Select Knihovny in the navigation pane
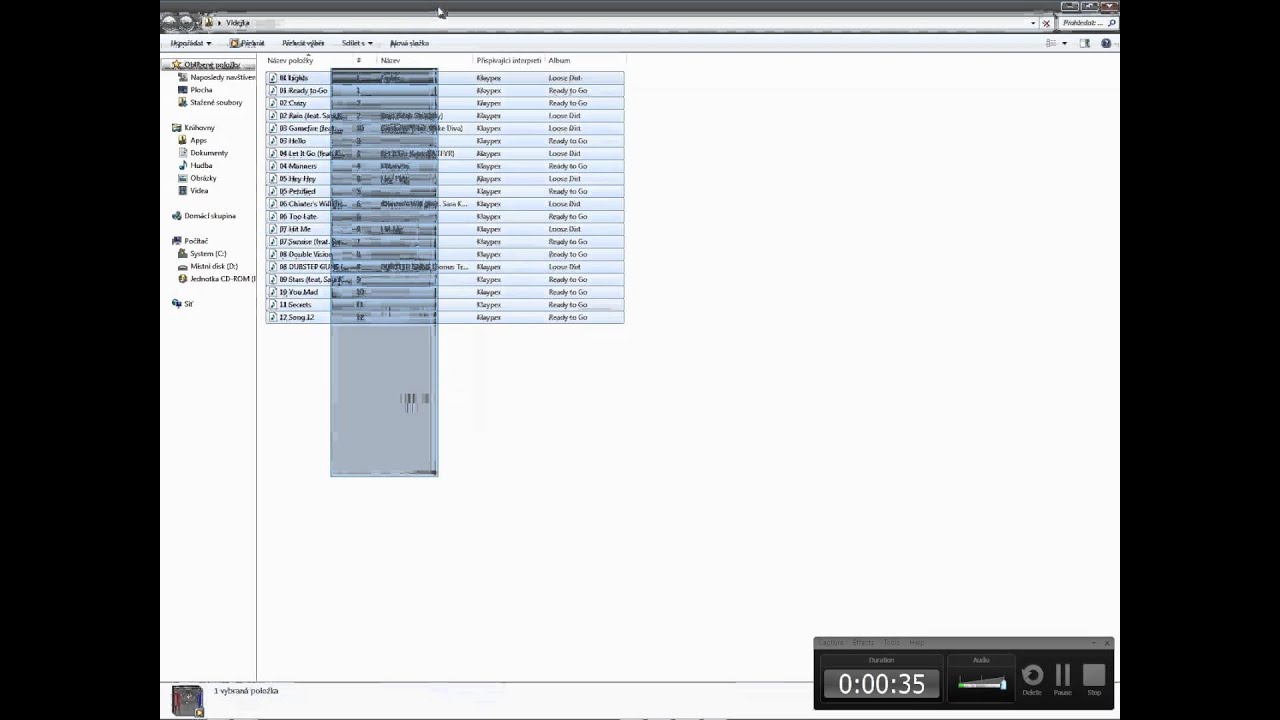 point(199,127)
